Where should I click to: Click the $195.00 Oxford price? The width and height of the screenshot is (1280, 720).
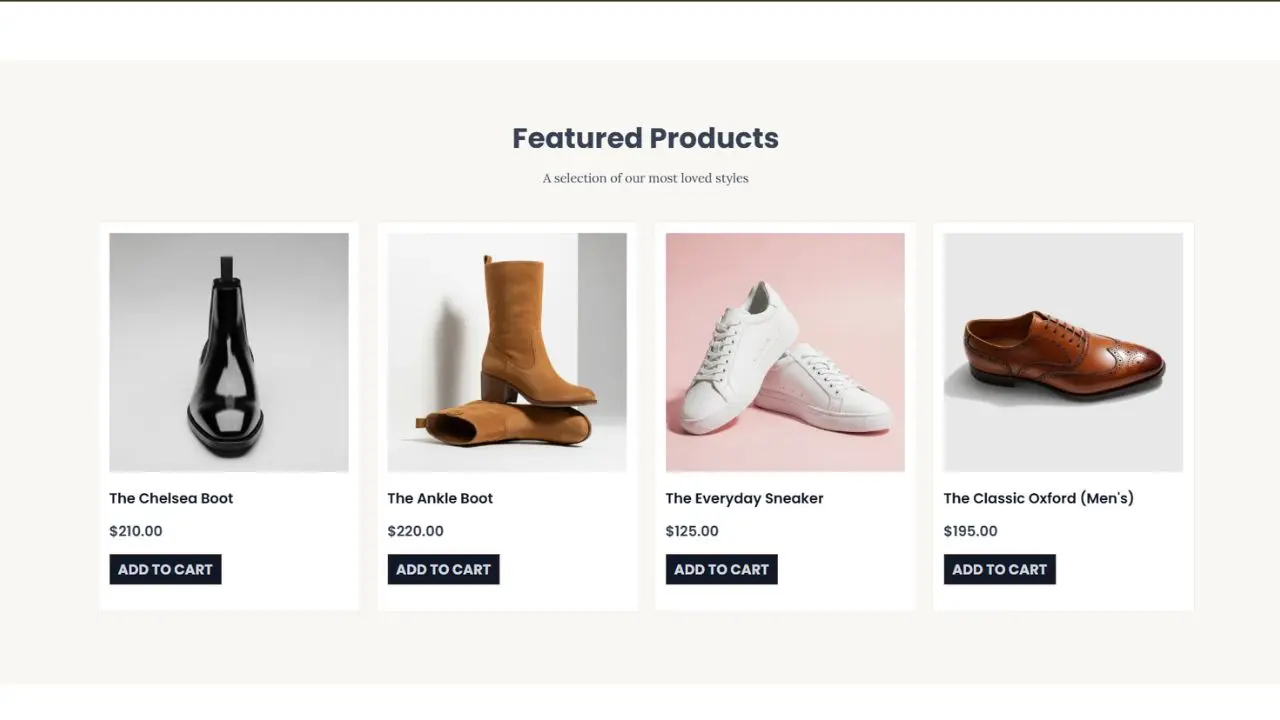970,531
